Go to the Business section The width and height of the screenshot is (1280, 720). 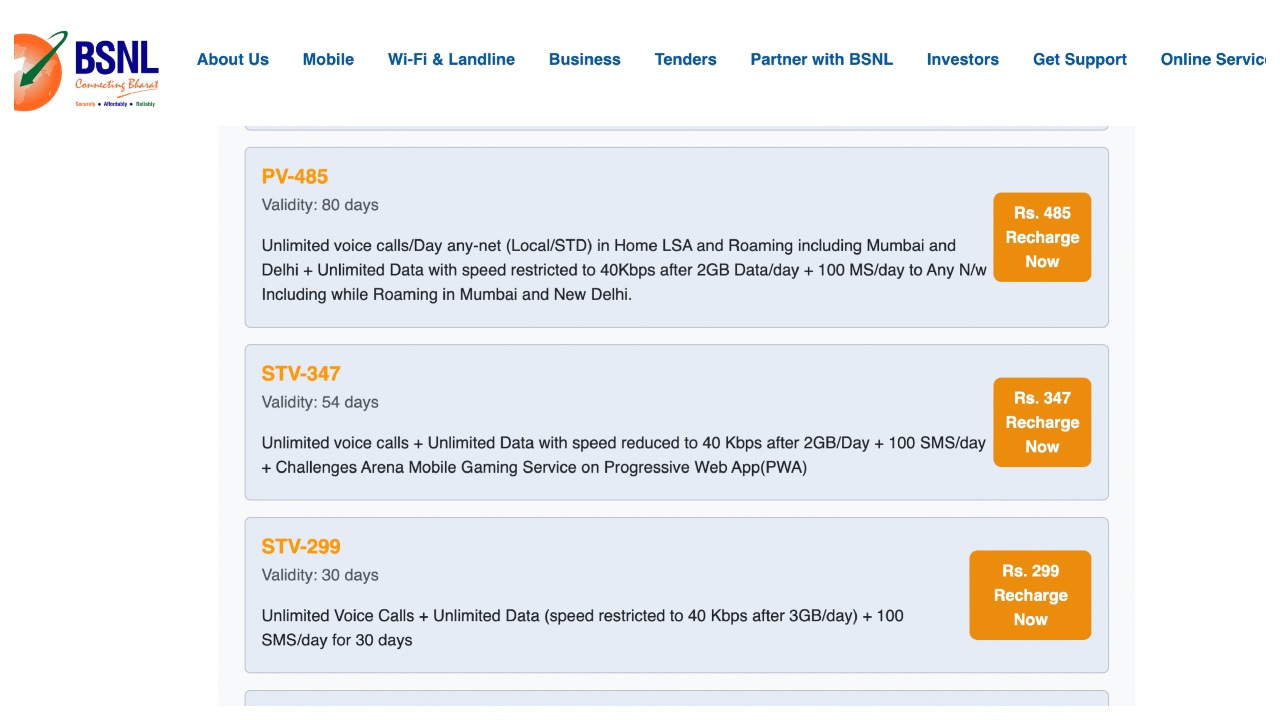tap(584, 59)
